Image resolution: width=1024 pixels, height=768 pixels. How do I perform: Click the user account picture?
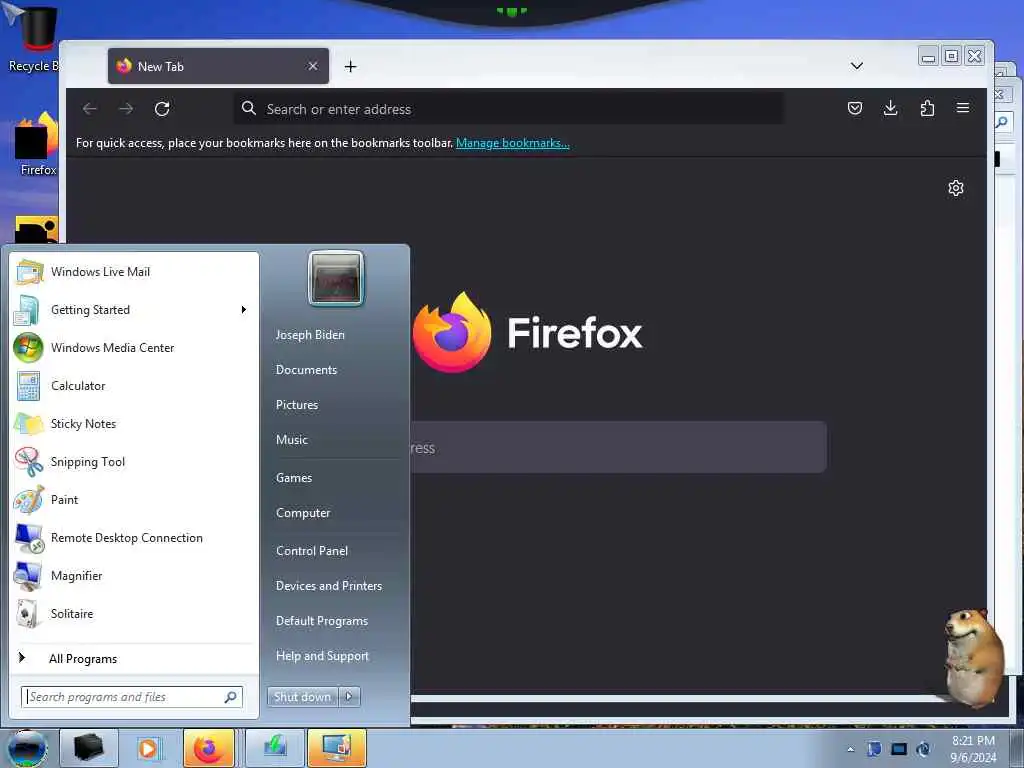(x=336, y=279)
